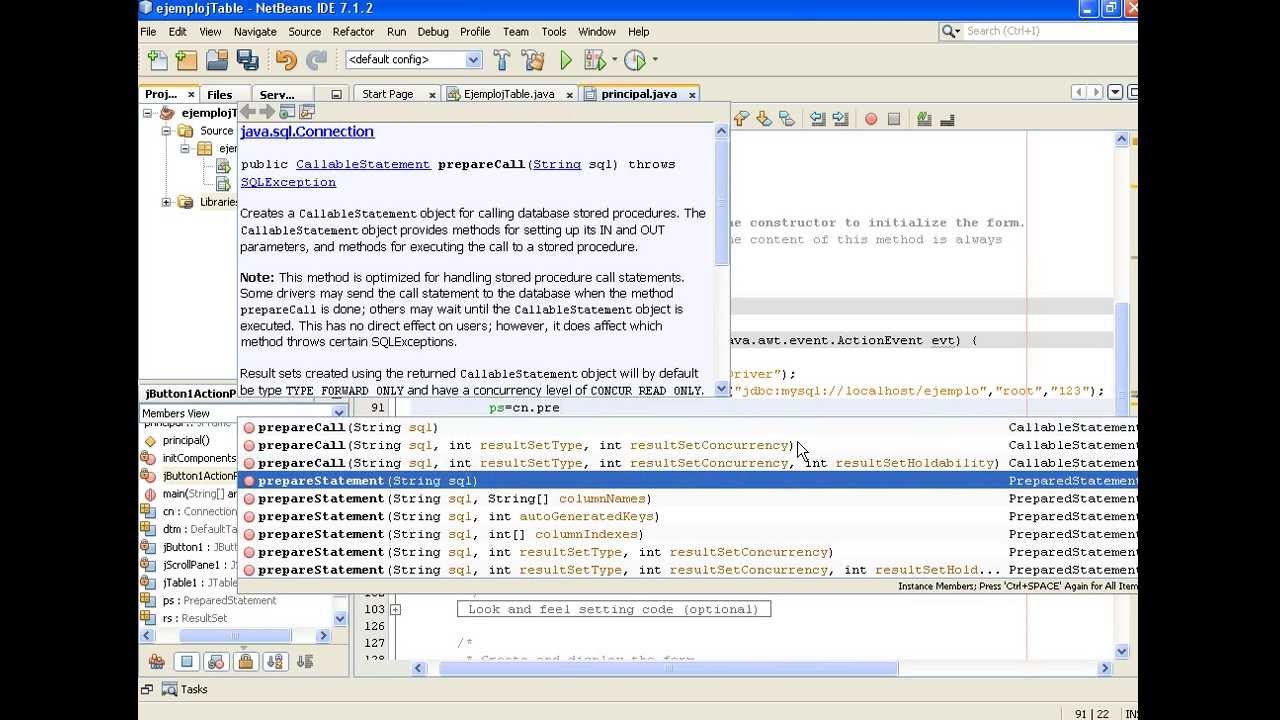The height and width of the screenshot is (720, 1280).
Task: Click Toggle Bookmark editor icon
Action: [x=786, y=119]
